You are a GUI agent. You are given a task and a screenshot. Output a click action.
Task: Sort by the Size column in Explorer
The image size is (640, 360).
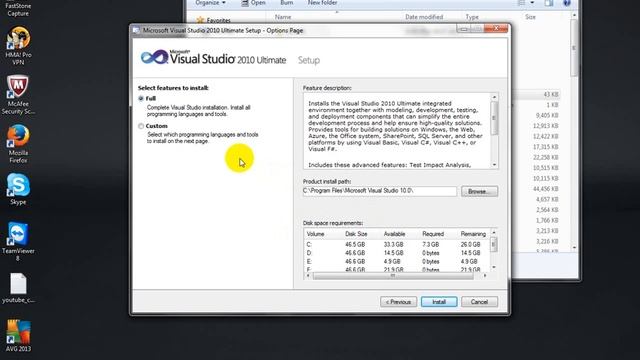530,17
